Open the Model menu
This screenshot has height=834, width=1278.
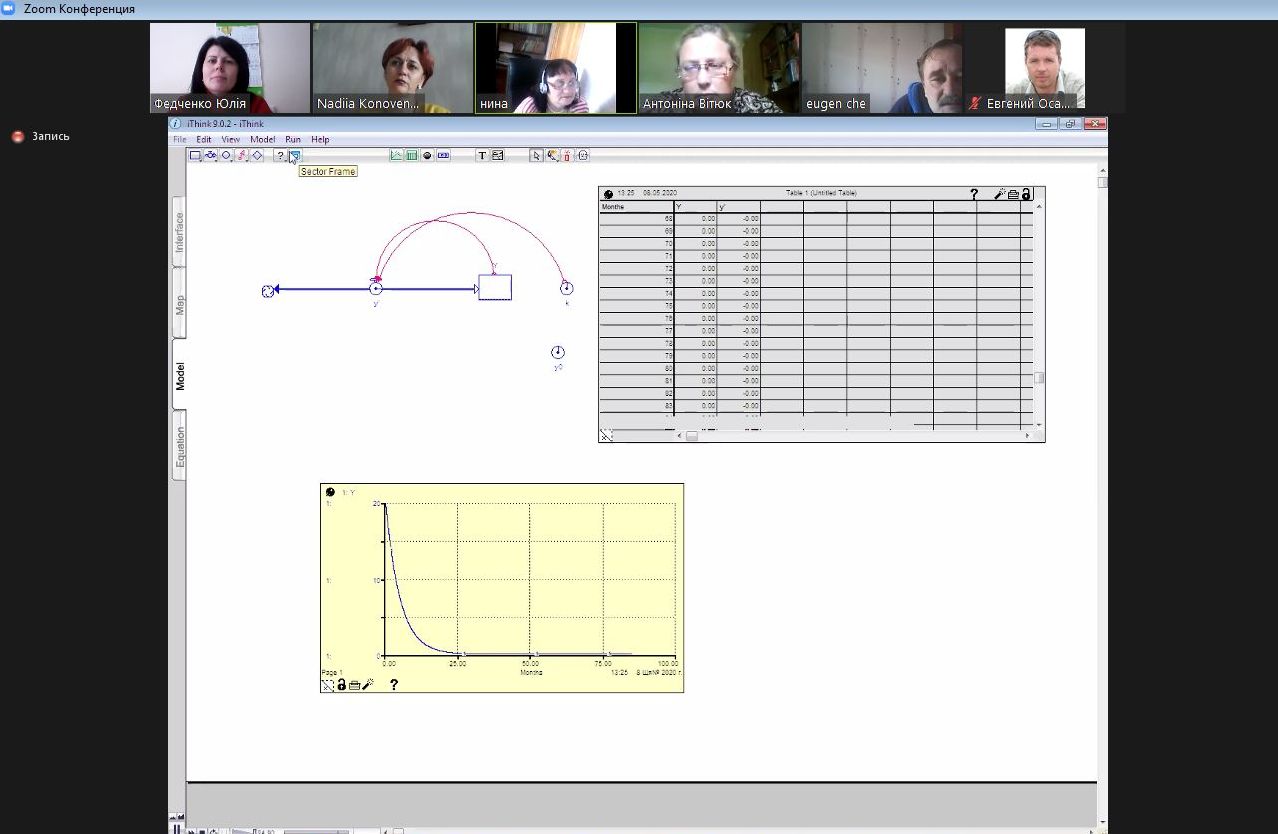coord(262,140)
